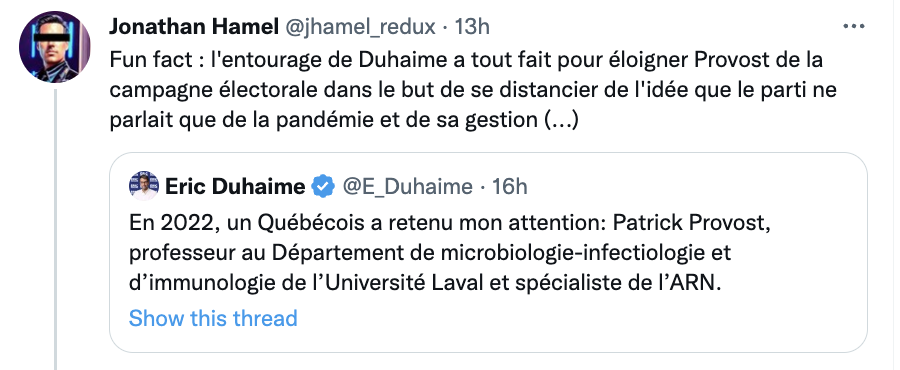The height and width of the screenshot is (370, 900).
Task: Click the Show this thread link
Action: [213, 318]
